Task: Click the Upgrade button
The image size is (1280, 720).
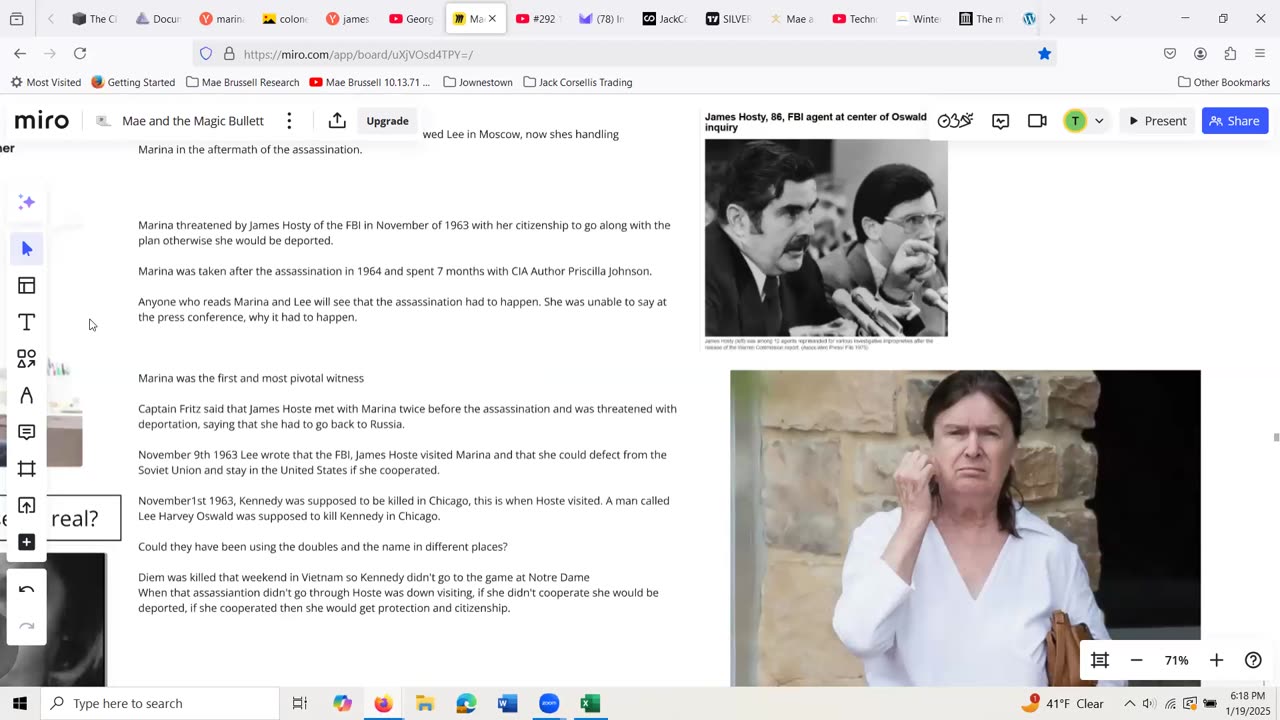Action: tap(387, 121)
